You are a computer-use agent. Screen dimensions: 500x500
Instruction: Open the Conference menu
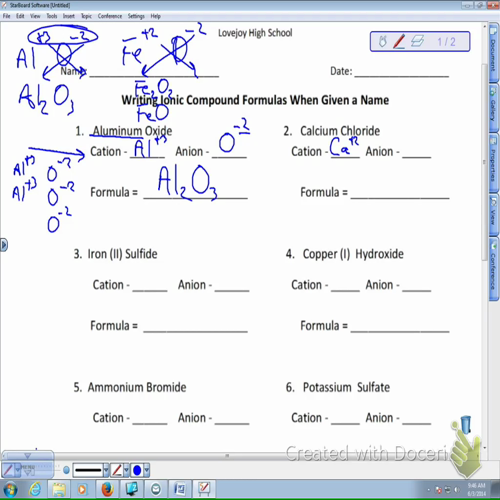110,16
